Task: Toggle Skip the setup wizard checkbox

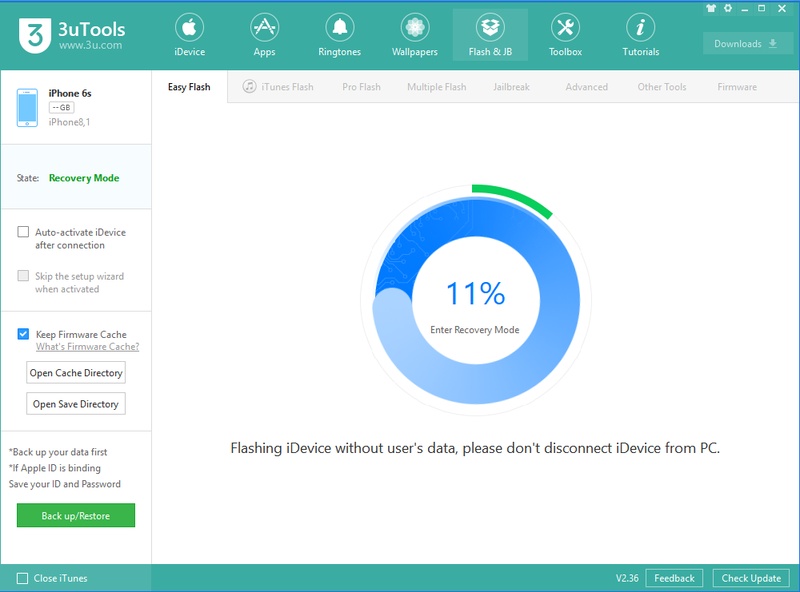Action: pos(23,276)
